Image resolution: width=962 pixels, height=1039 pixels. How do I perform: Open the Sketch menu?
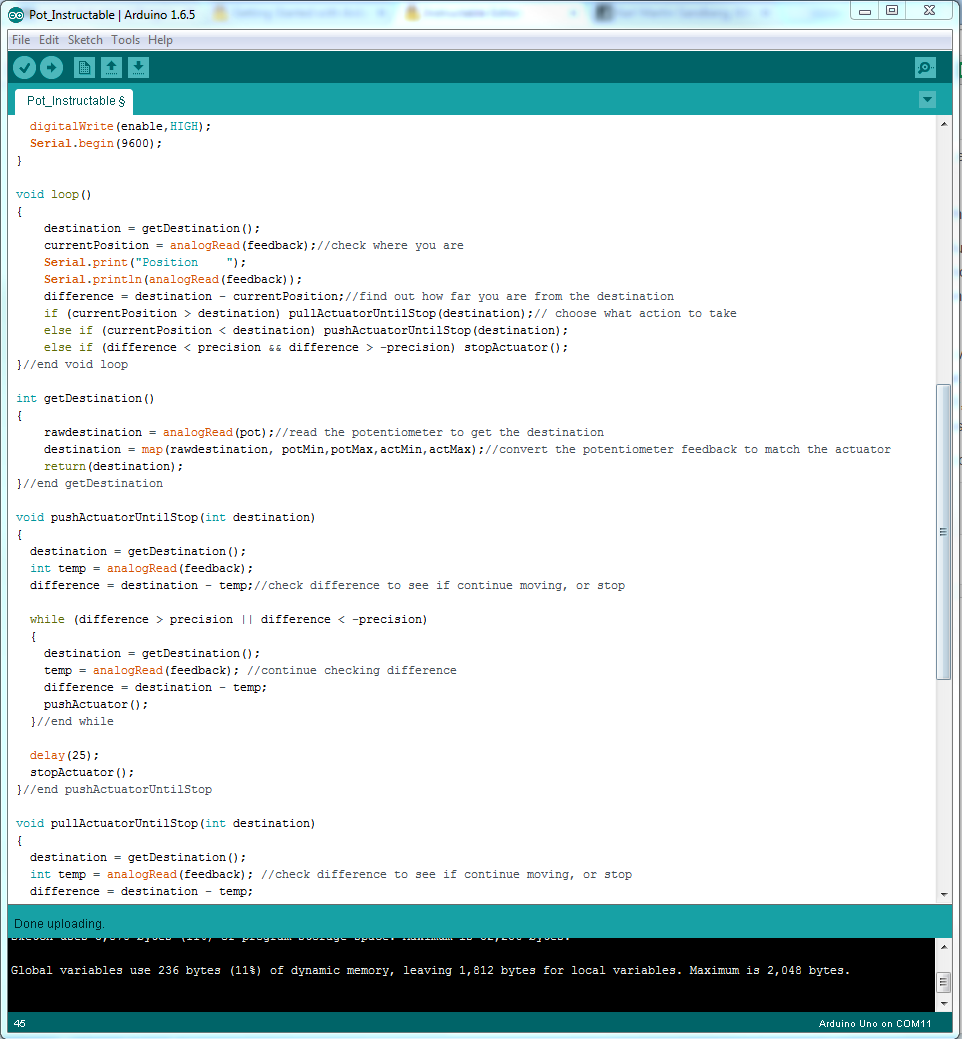click(x=85, y=40)
